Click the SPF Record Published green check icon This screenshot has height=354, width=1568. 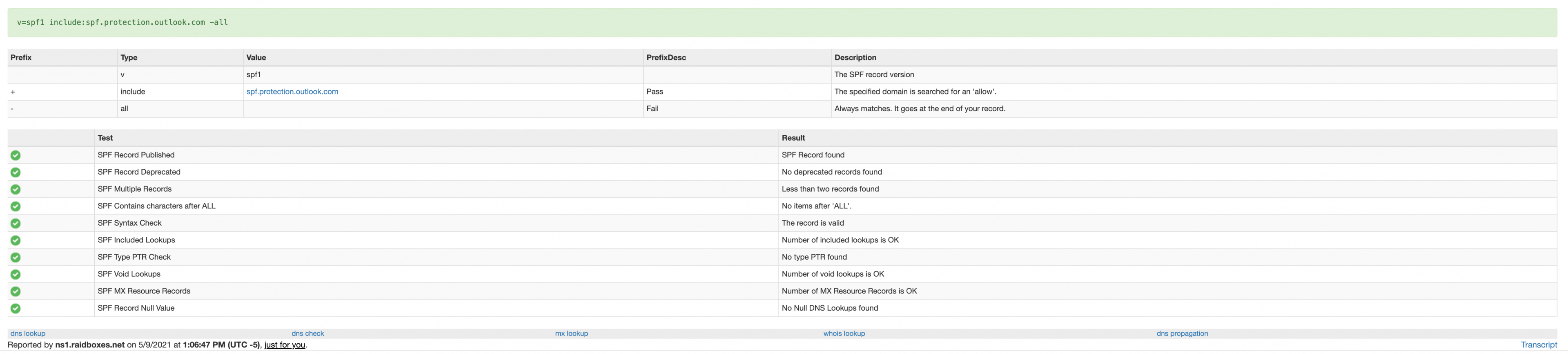click(16, 155)
